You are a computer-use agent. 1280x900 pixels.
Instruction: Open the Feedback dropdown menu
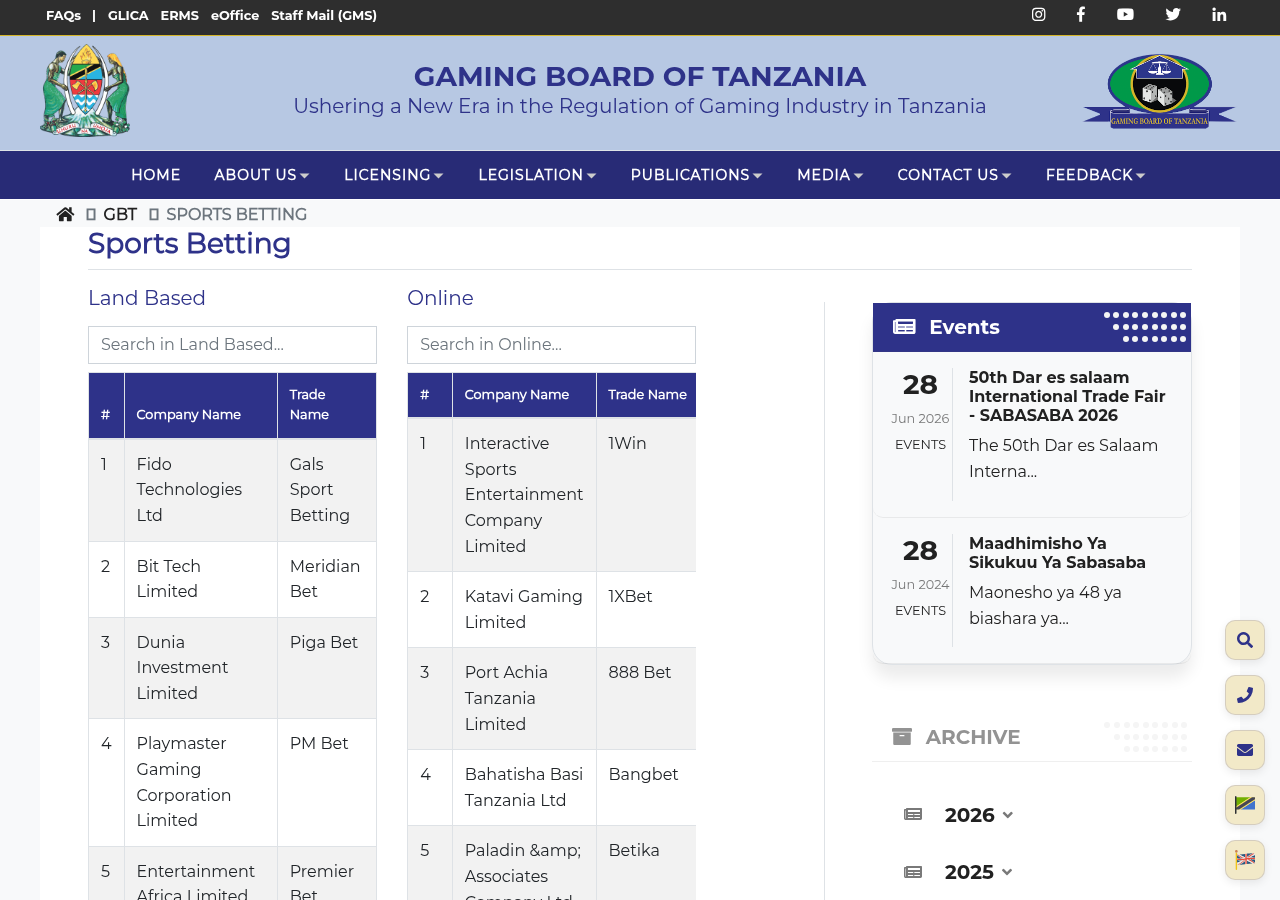click(x=1095, y=175)
